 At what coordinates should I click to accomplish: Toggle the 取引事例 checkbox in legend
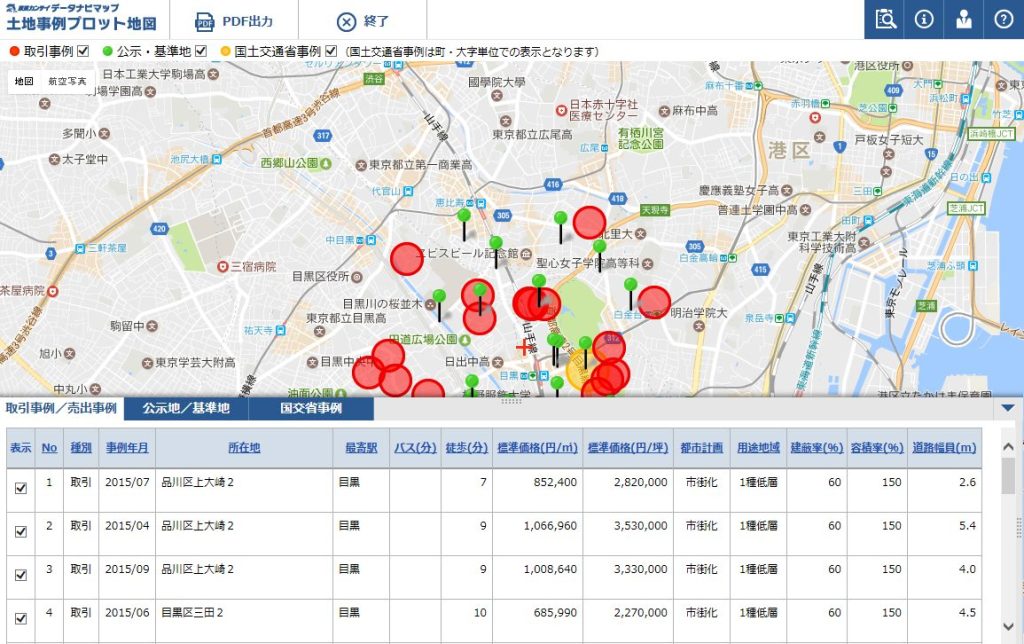tap(84, 51)
